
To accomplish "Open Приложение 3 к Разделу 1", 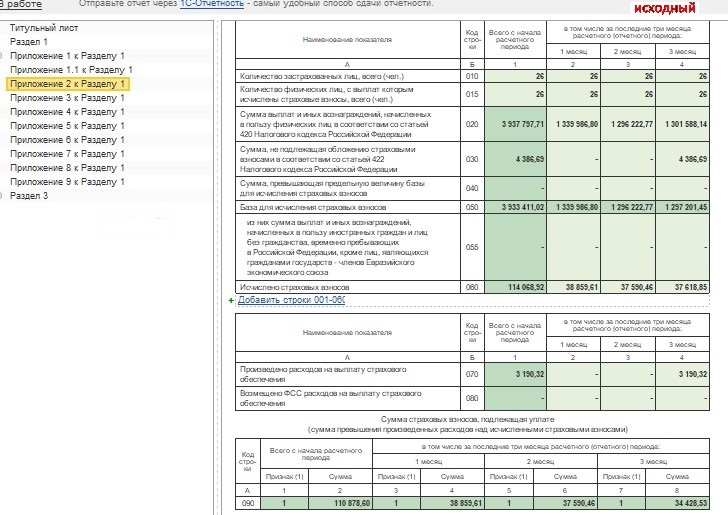I will point(67,98).
